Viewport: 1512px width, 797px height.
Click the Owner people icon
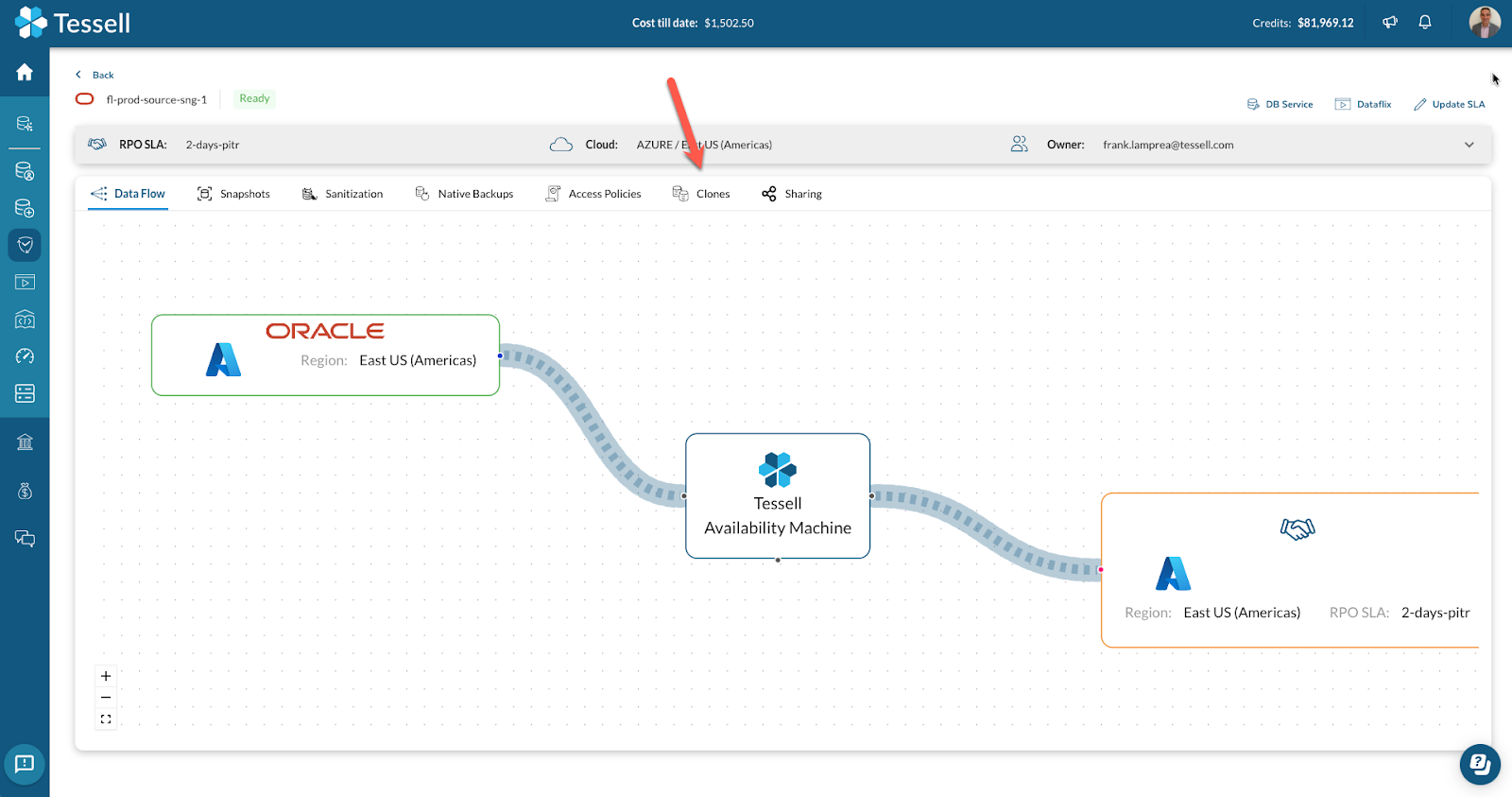(x=1019, y=145)
